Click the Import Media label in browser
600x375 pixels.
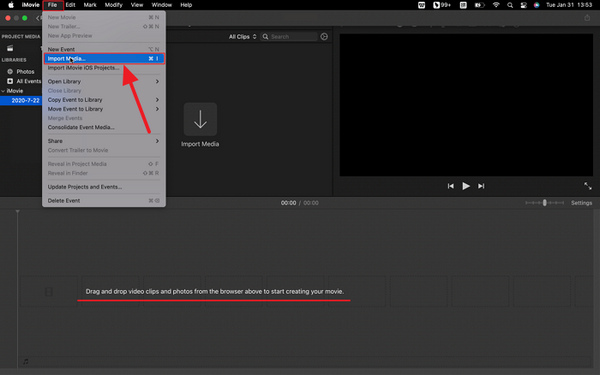pos(200,144)
